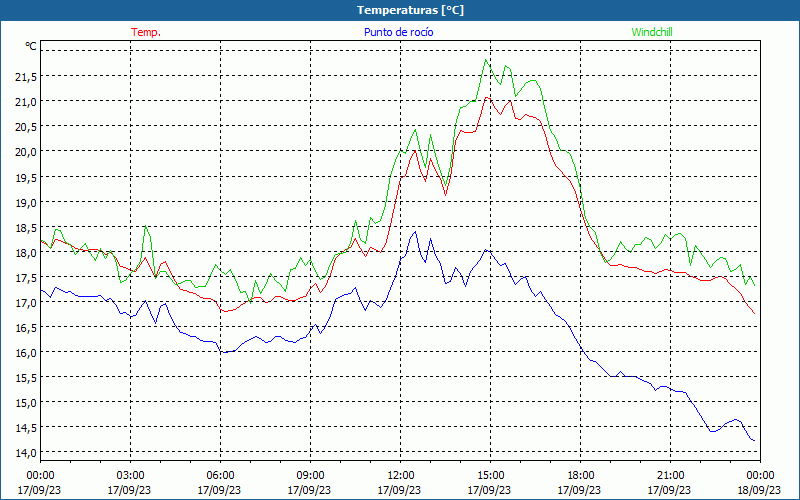800x500 pixels.
Task: Click the 17/09/23 date under 06:00
Action: pyautogui.click(x=219, y=490)
